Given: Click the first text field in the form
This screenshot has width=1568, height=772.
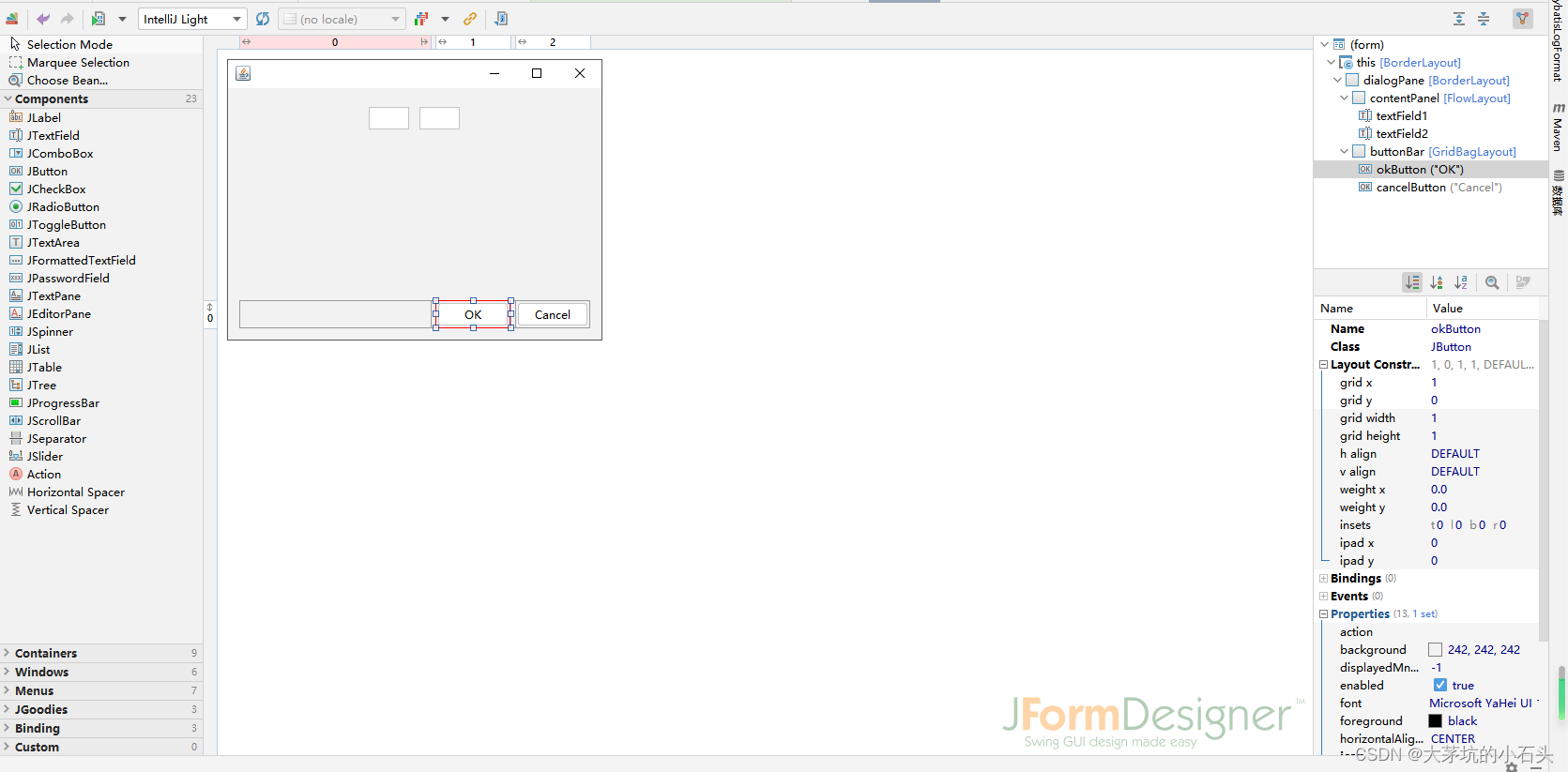Looking at the screenshot, I should coord(388,118).
